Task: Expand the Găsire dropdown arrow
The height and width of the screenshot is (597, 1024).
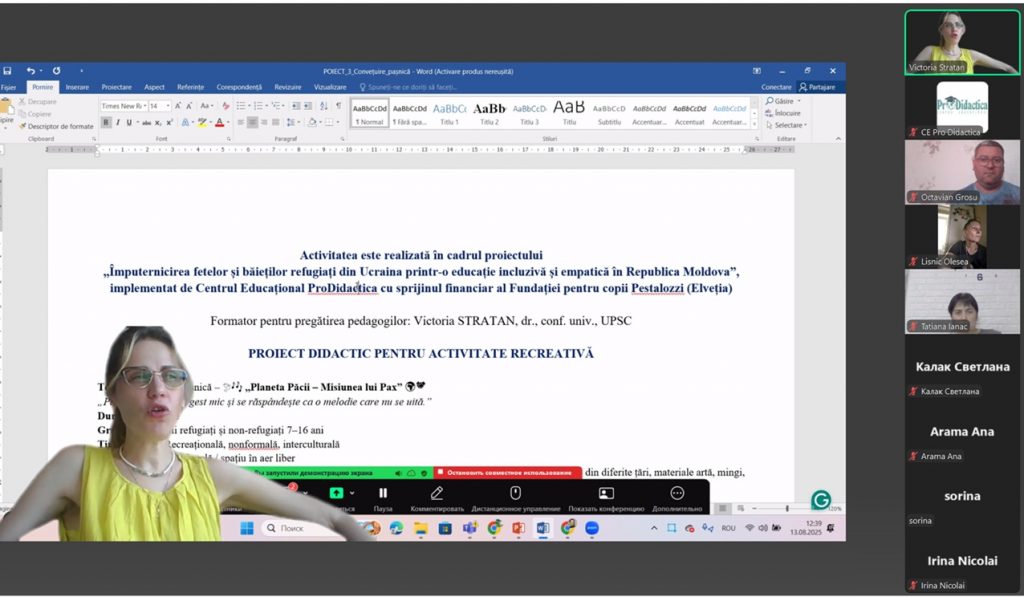Action: pyautogui.click(x=799, y=101)
